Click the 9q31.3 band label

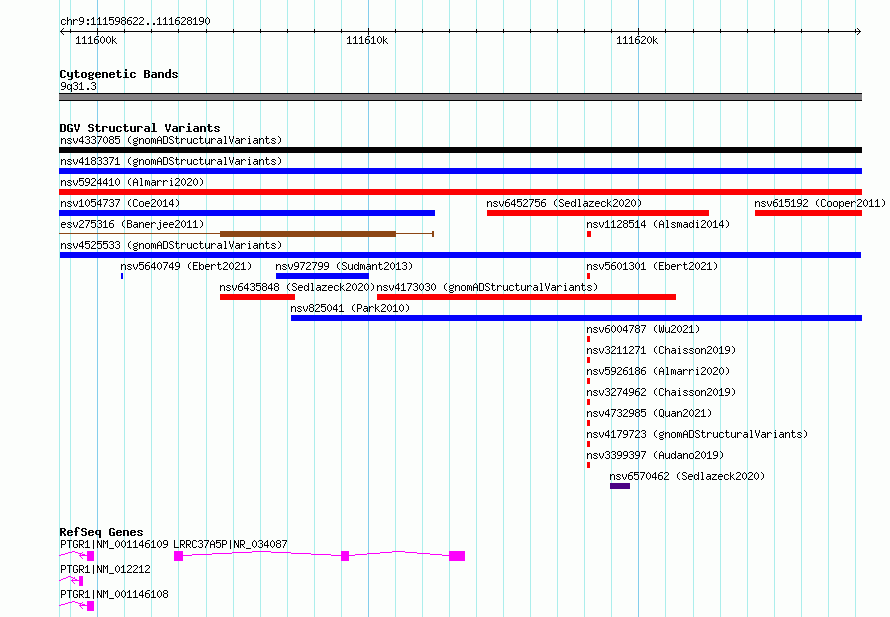[x=78, y=86]
